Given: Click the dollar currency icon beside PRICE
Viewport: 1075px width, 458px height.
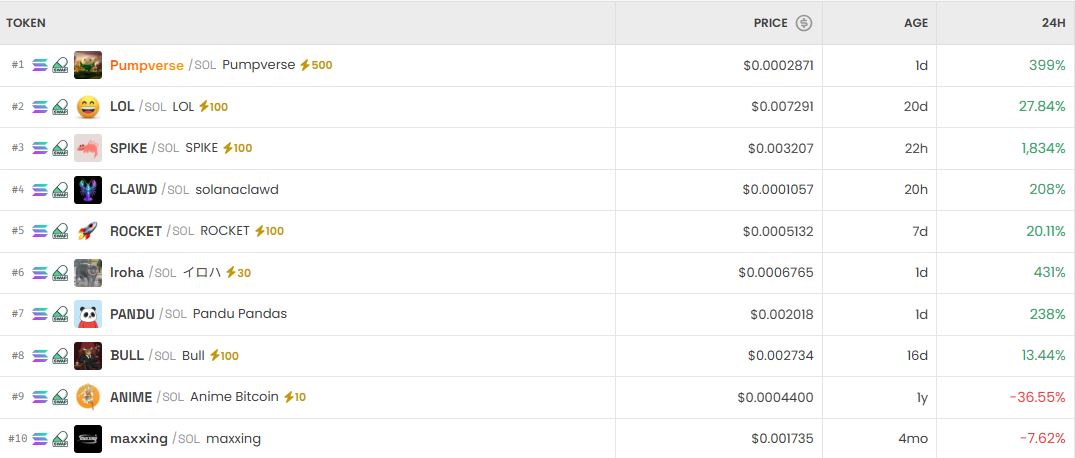Looking at the screenshot, I should coord(804,23).
